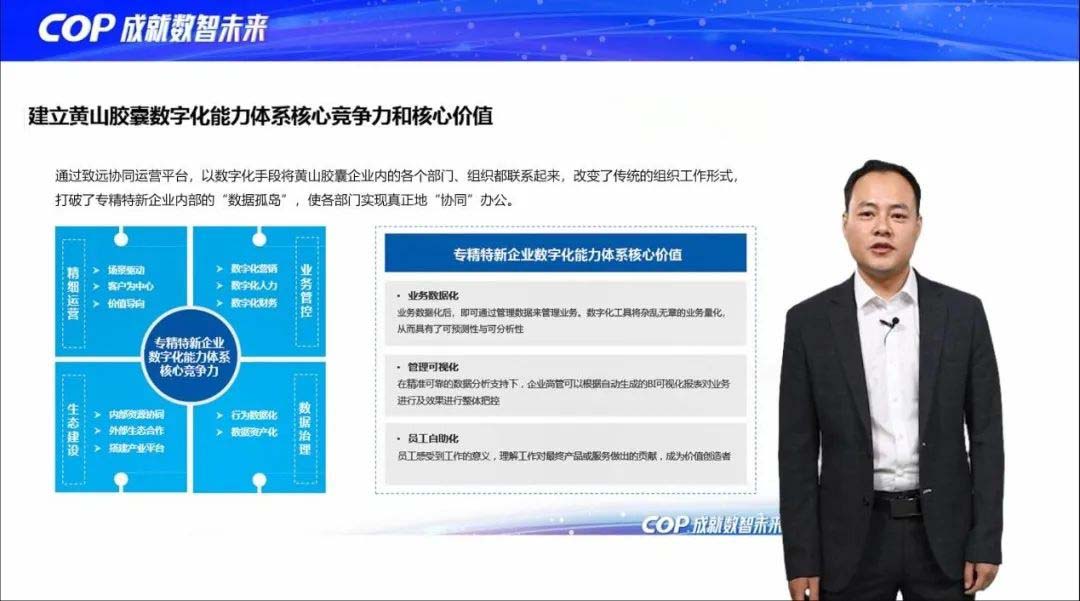Click the paragraph line starting '通过致远协同运营平台'
Image resolution: width=1080 pixels, height=601 pixels.
397,176
